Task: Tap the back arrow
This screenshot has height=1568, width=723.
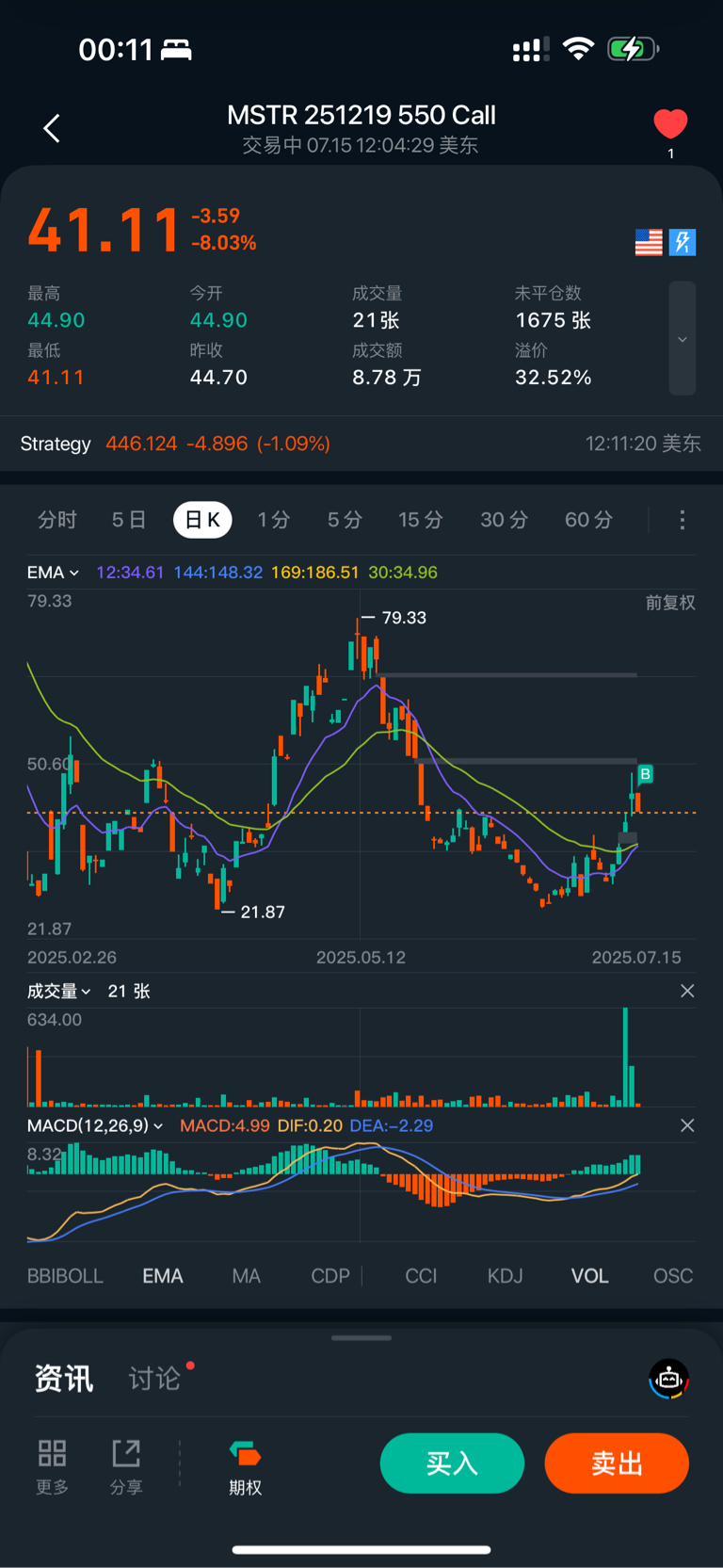Action: pos(52,128)
